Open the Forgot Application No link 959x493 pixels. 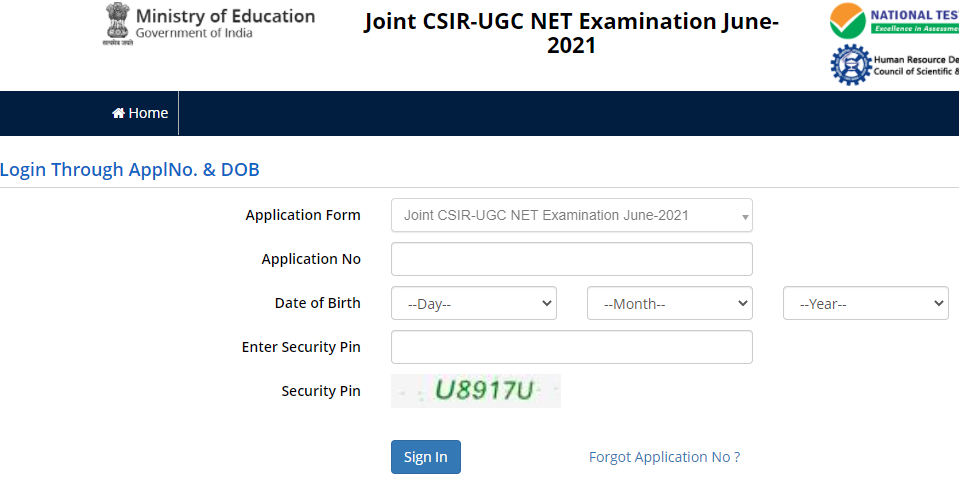[664, 457]
